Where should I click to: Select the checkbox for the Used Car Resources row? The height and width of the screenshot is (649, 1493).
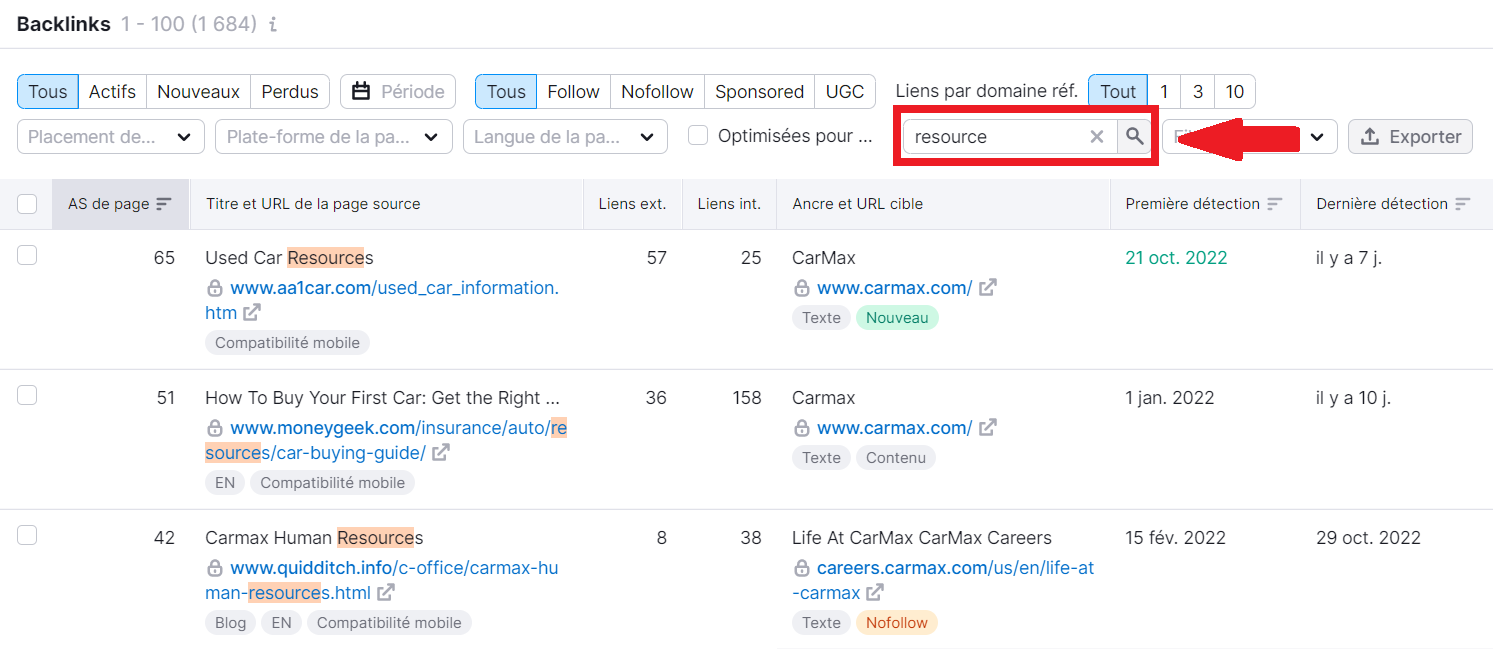(x=27, y=255)
